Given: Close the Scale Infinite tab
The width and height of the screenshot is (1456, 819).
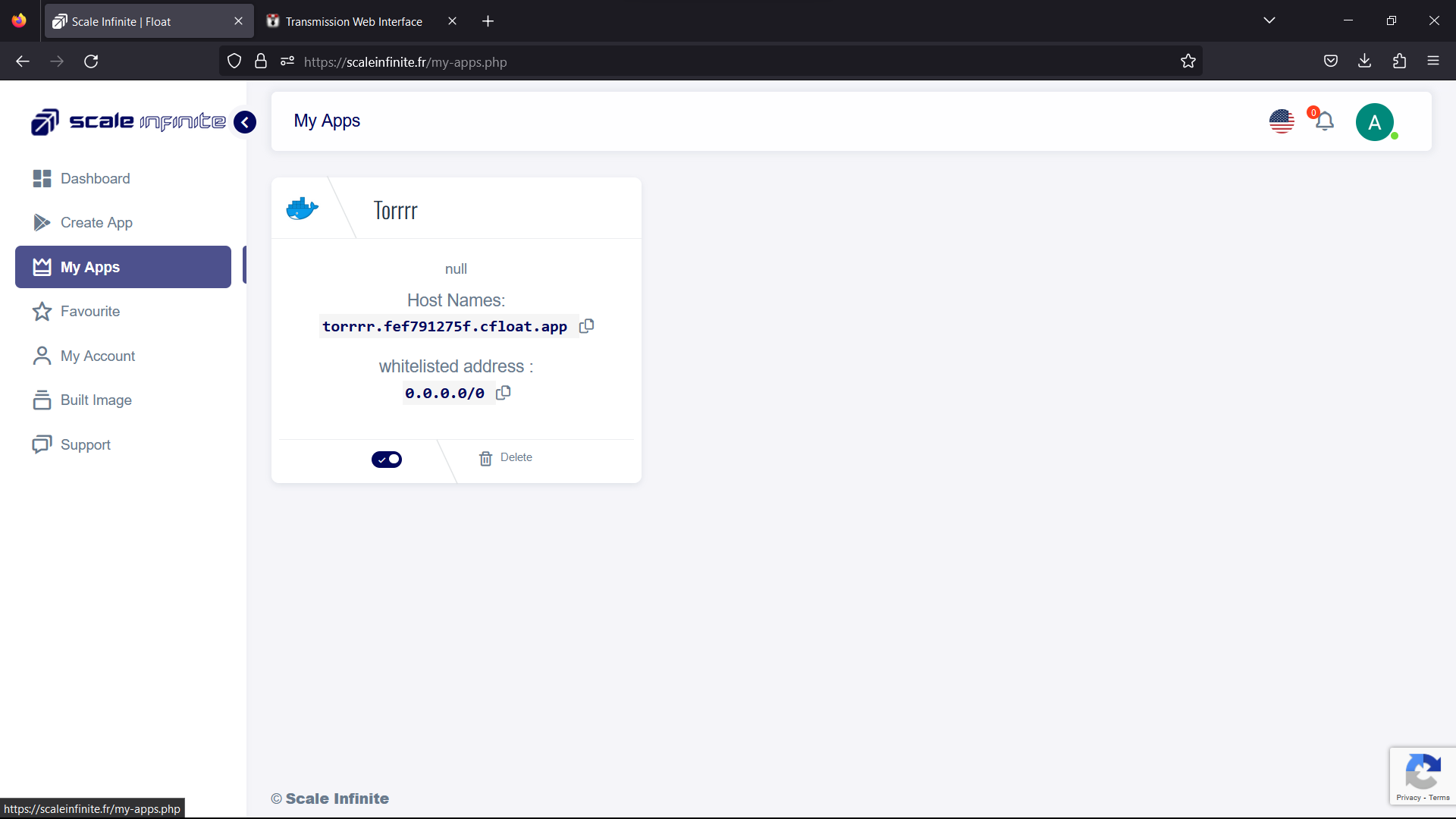Looking at the screenshot, I should (x=238, y=21).
